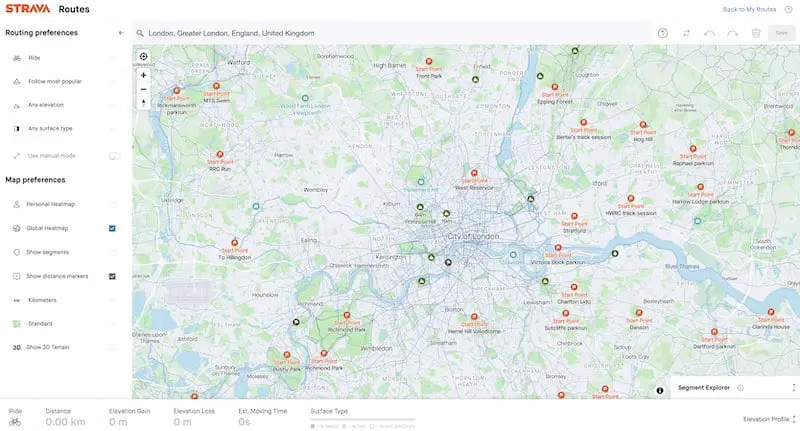
Task: Click the Elevation Gain 0 m value
Action: pos(118,422)
